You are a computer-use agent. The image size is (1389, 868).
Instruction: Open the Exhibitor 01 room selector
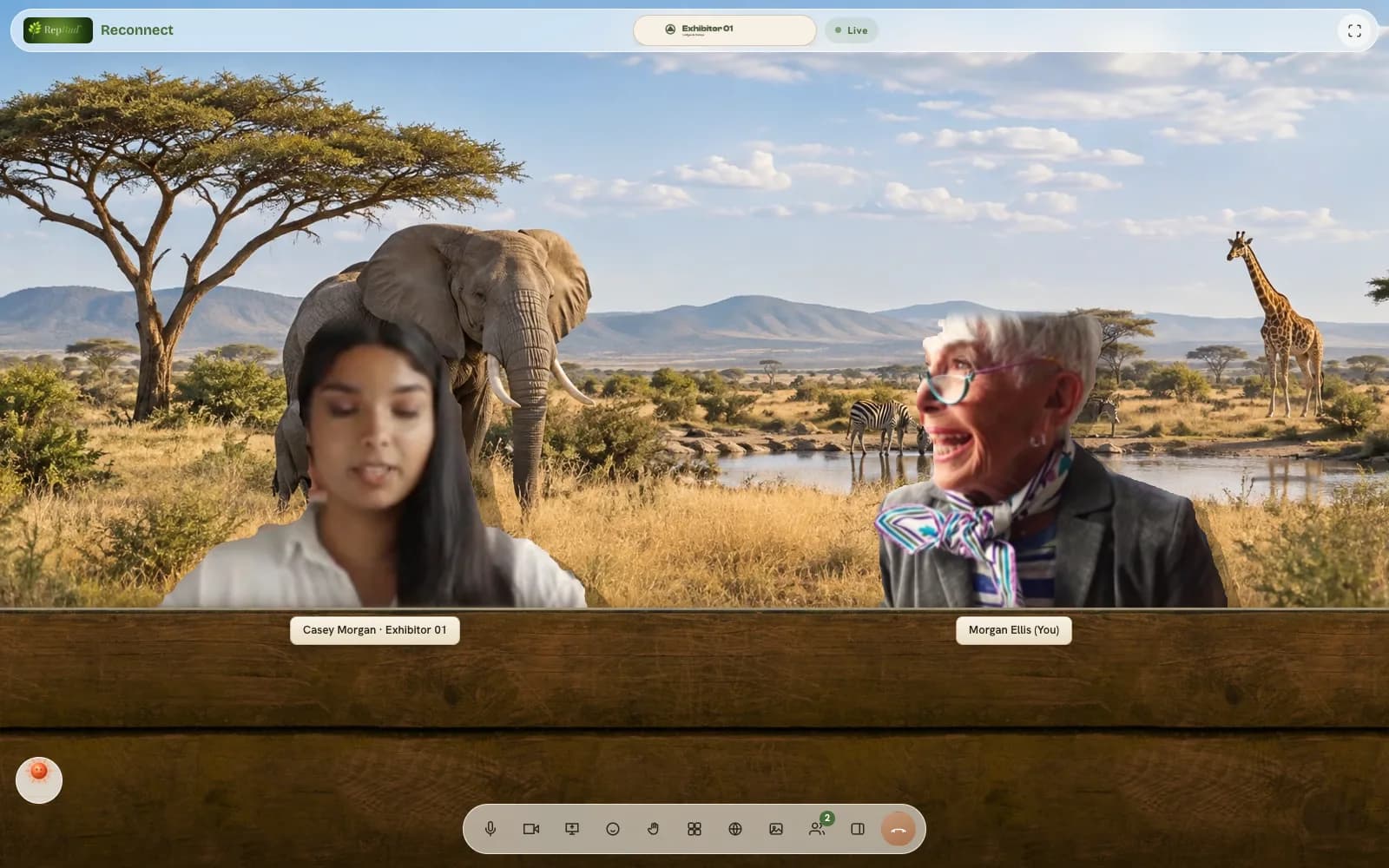(725, 30)
